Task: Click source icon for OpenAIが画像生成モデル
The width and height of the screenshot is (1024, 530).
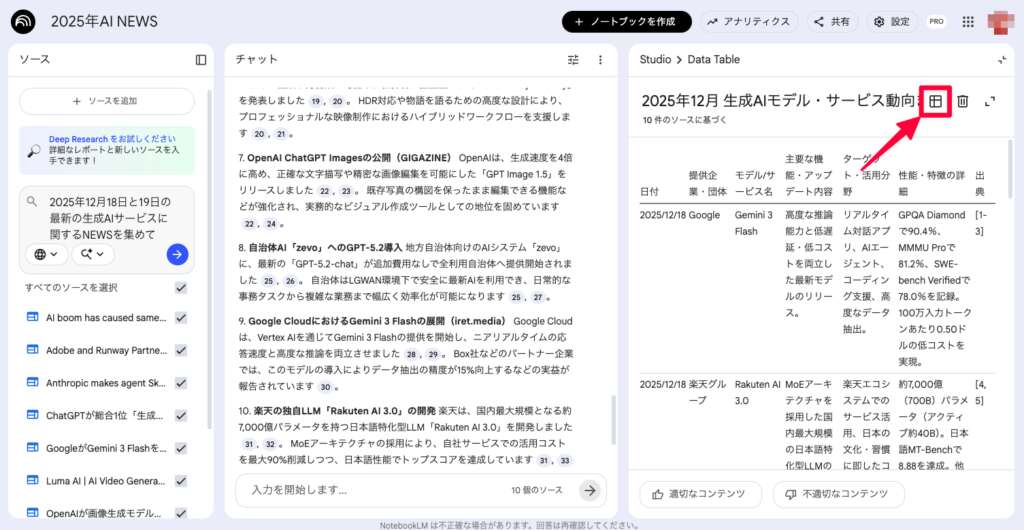Action: tap(33, 513)
